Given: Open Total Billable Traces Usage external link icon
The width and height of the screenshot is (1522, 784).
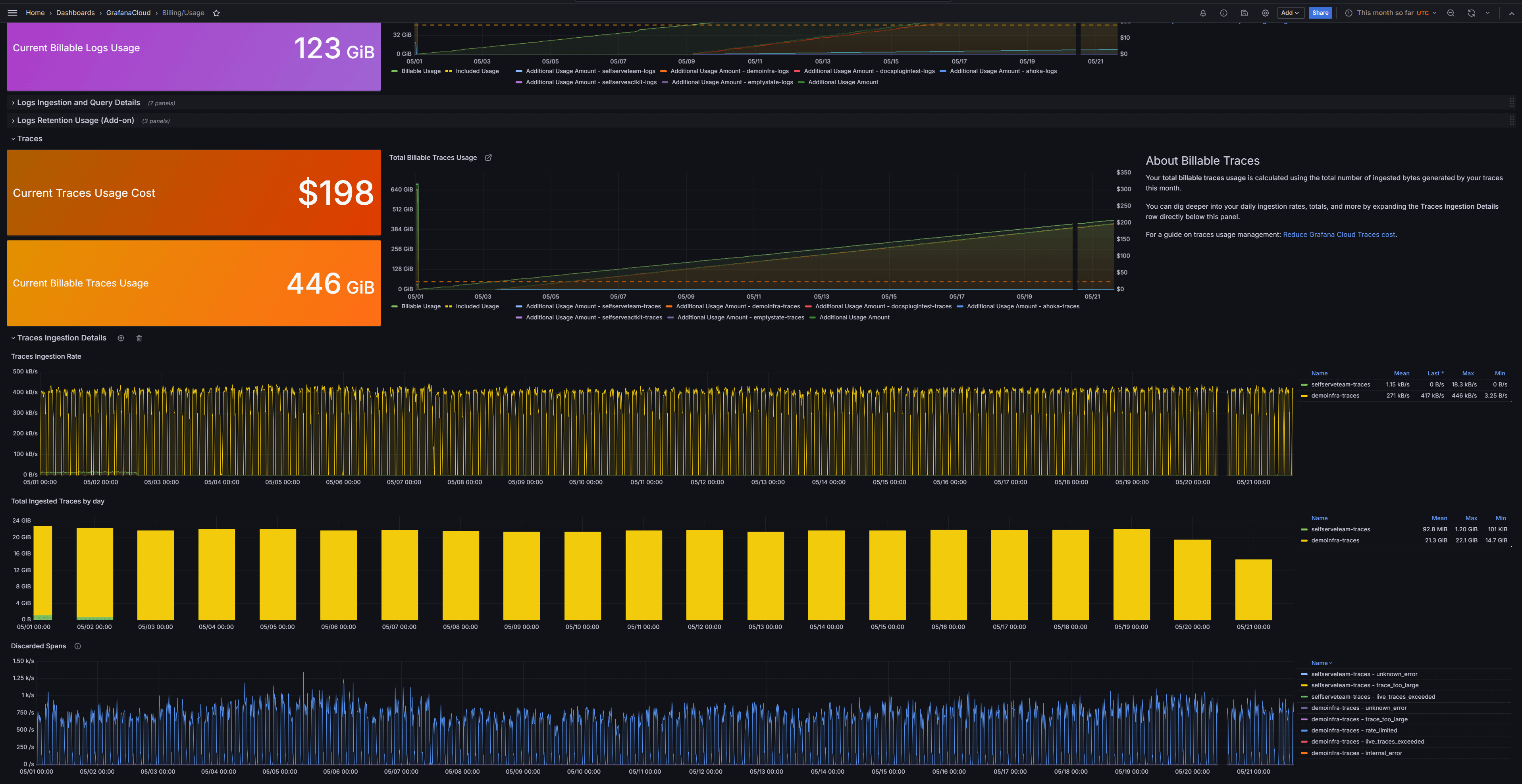Looking at the screenshot, I should click(x=488, y=158).
